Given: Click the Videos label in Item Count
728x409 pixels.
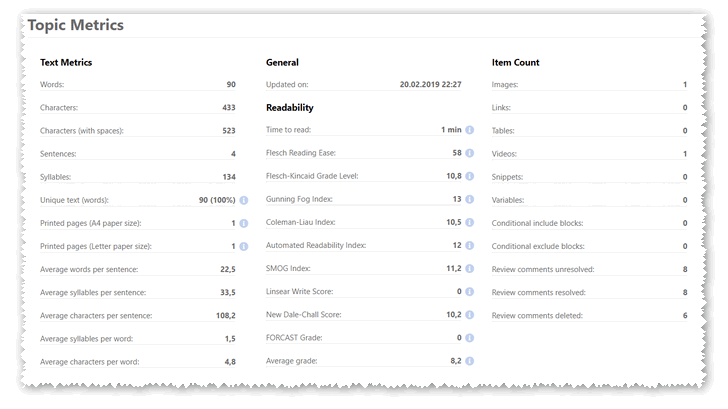Looking at the screenshot, I should [504, 154].
